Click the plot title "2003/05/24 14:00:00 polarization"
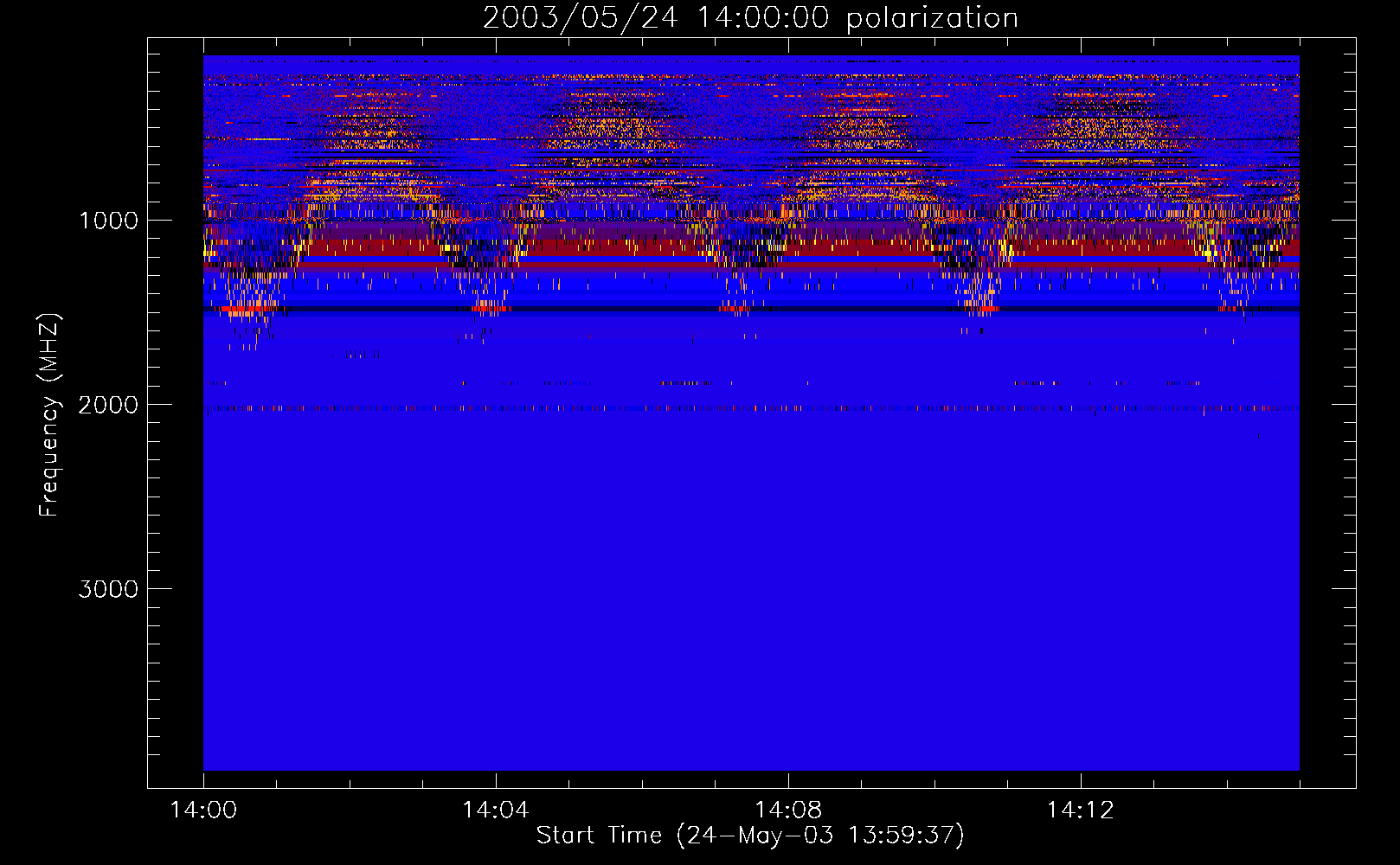1400x865 pixels. pyautogui.click(x=750, y=17)
